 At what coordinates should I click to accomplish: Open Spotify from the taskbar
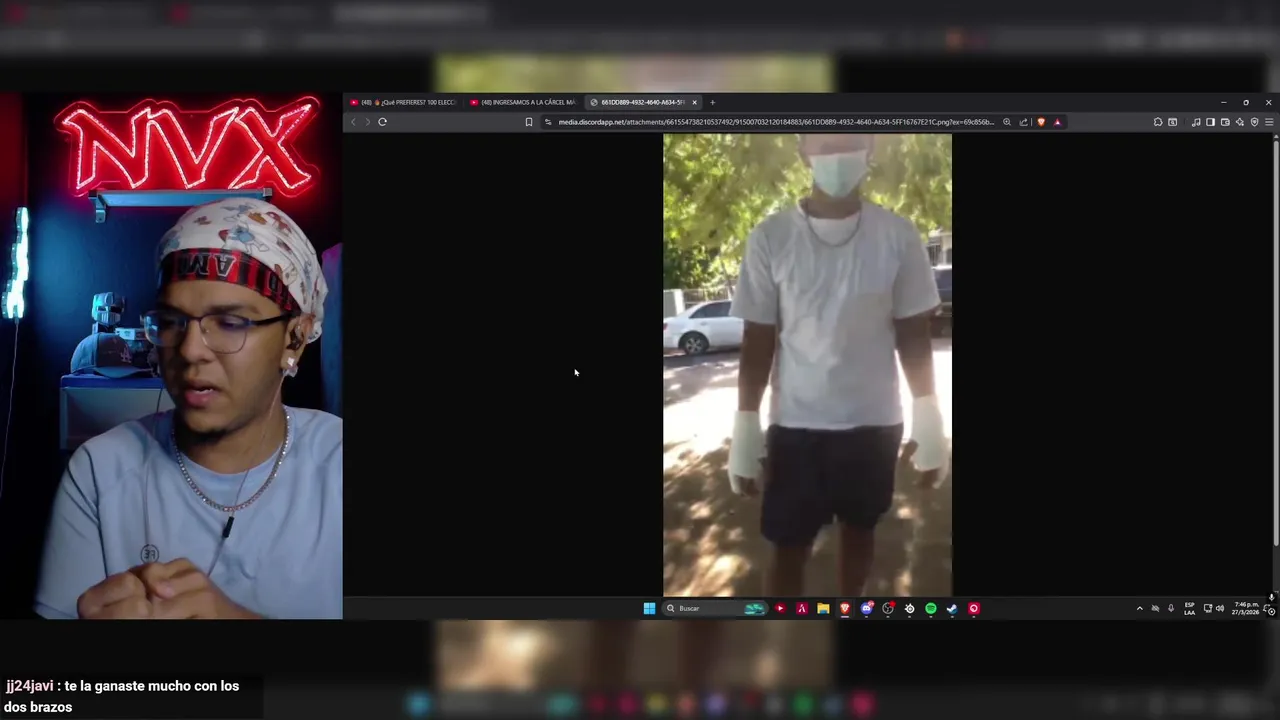tap(931, 608)
